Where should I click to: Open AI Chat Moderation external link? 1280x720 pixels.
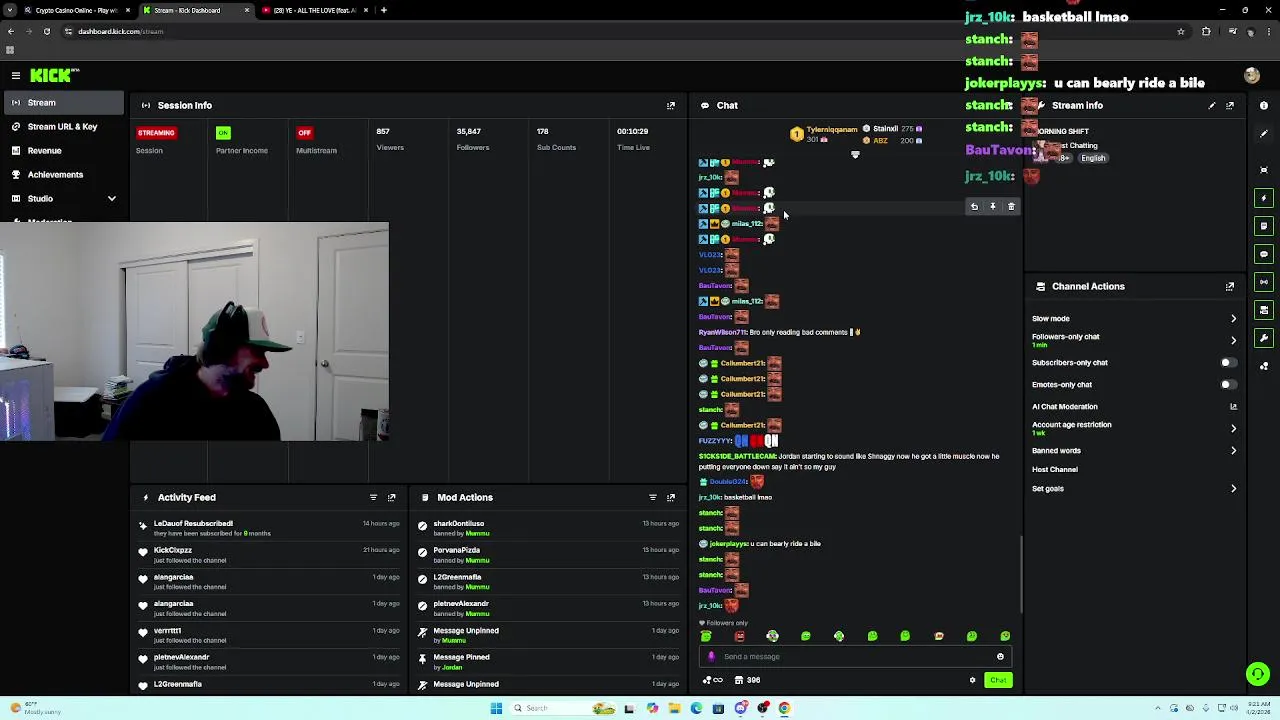pos(1233,407)
